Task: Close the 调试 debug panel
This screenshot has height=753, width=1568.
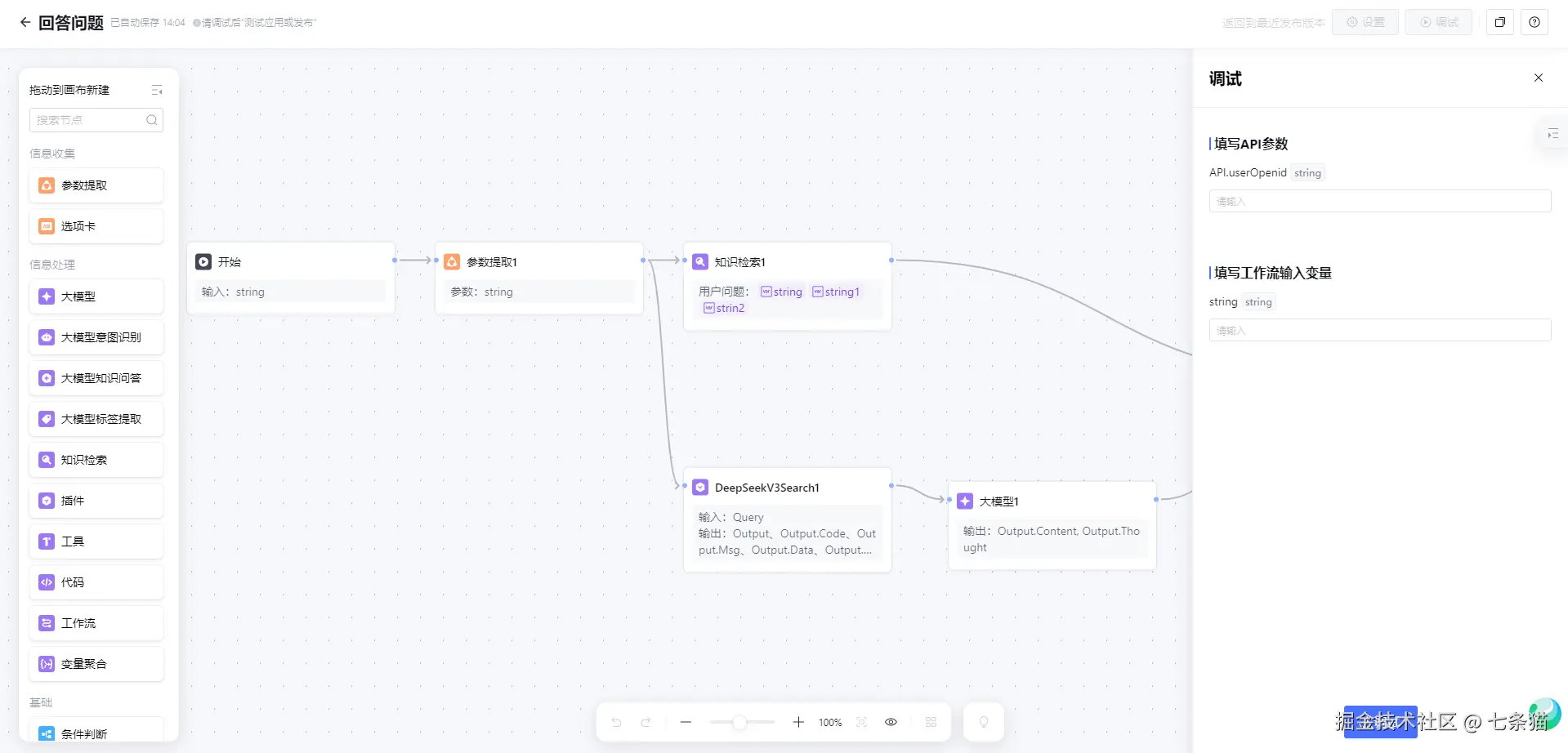Action: click(x=1539, y=78)
